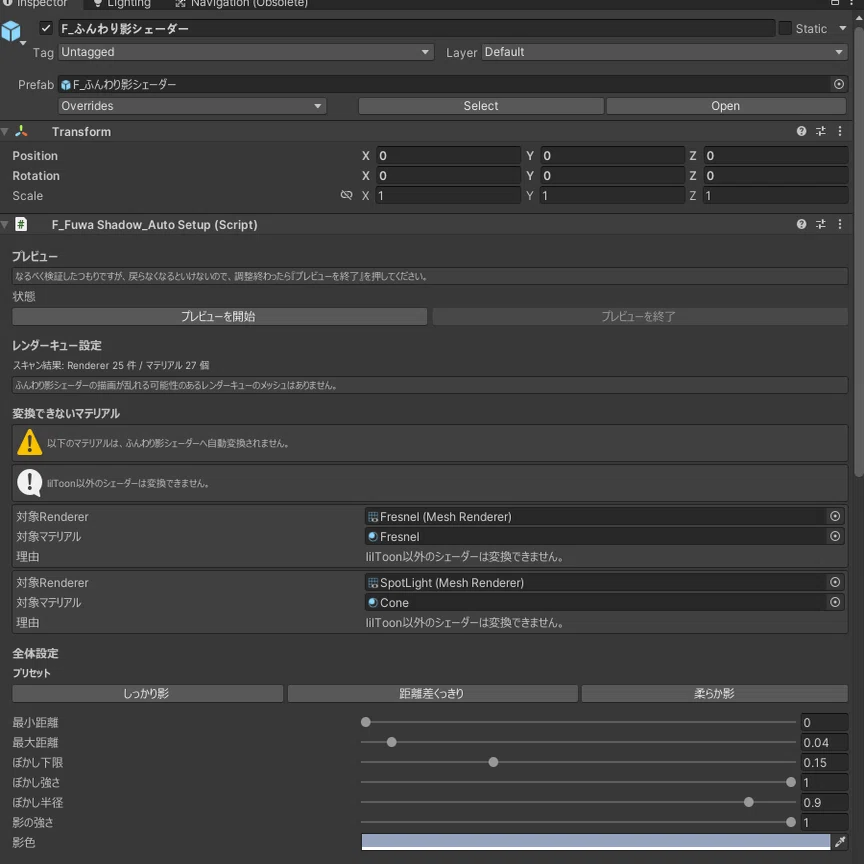
Task: Apply the 柔らか影 preset
Action: pos(714,693)
